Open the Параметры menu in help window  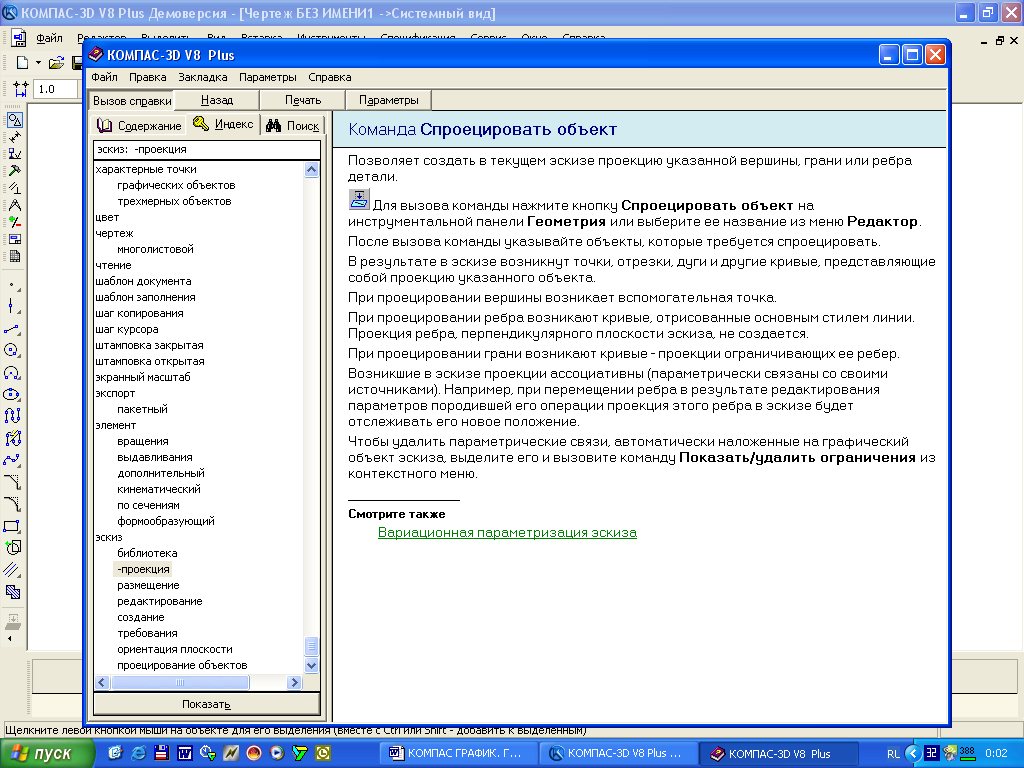[x=268, y=77]
